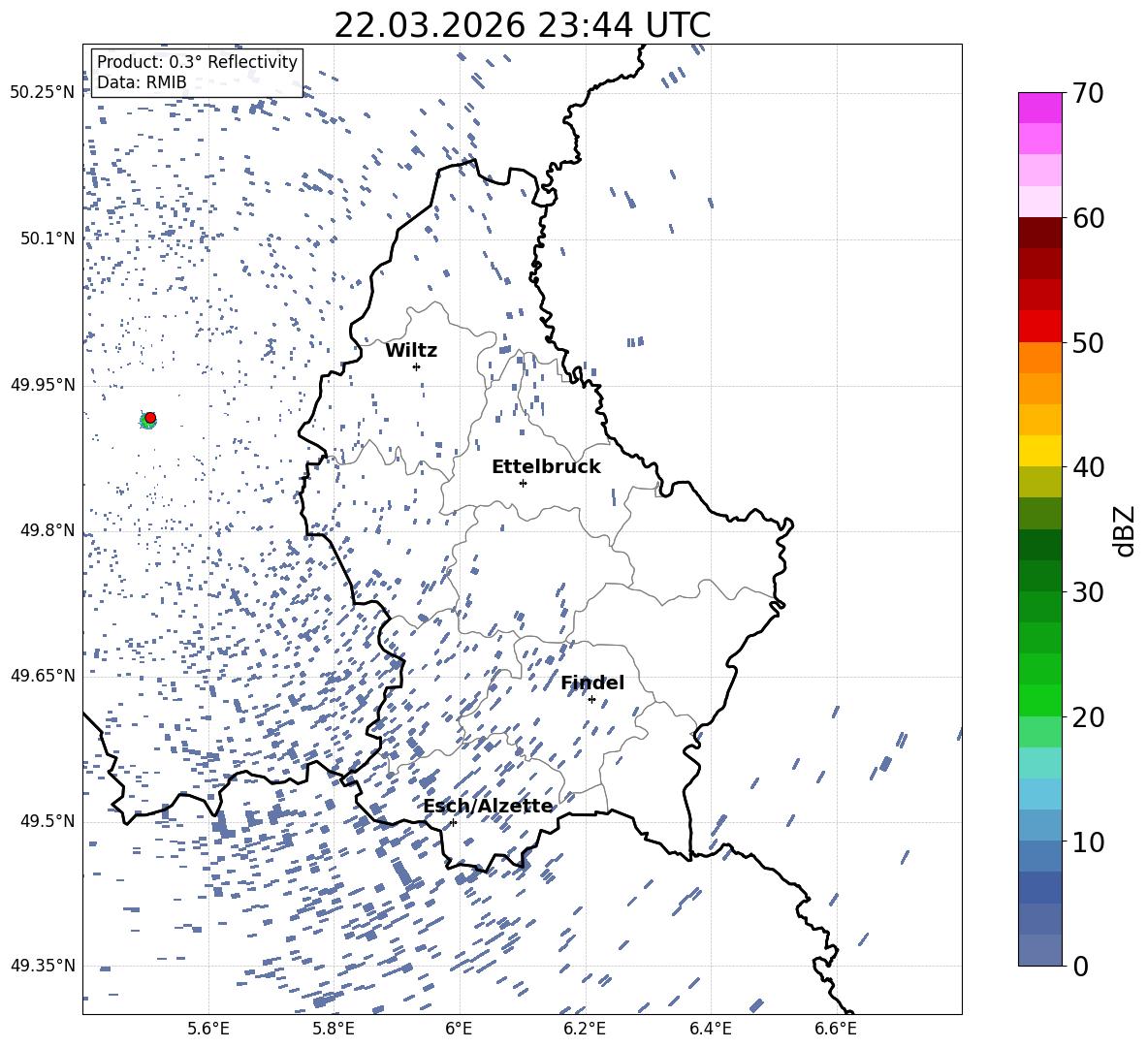1148x1048 pixels.
Task: Click the 49.65°N latitude label
Action: tap(42, 675)
